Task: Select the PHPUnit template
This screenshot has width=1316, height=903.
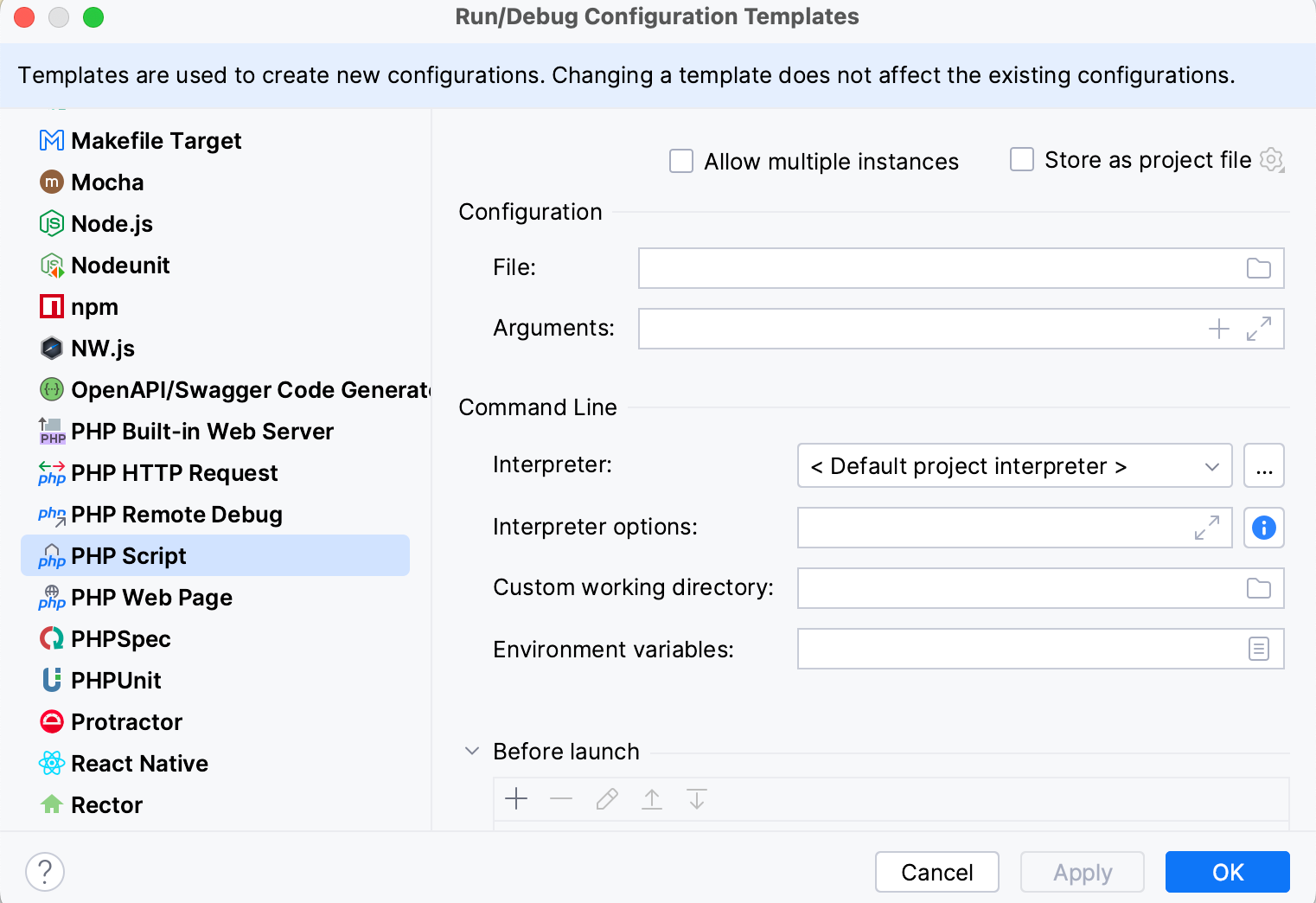Action: click(x=215, y=680)
